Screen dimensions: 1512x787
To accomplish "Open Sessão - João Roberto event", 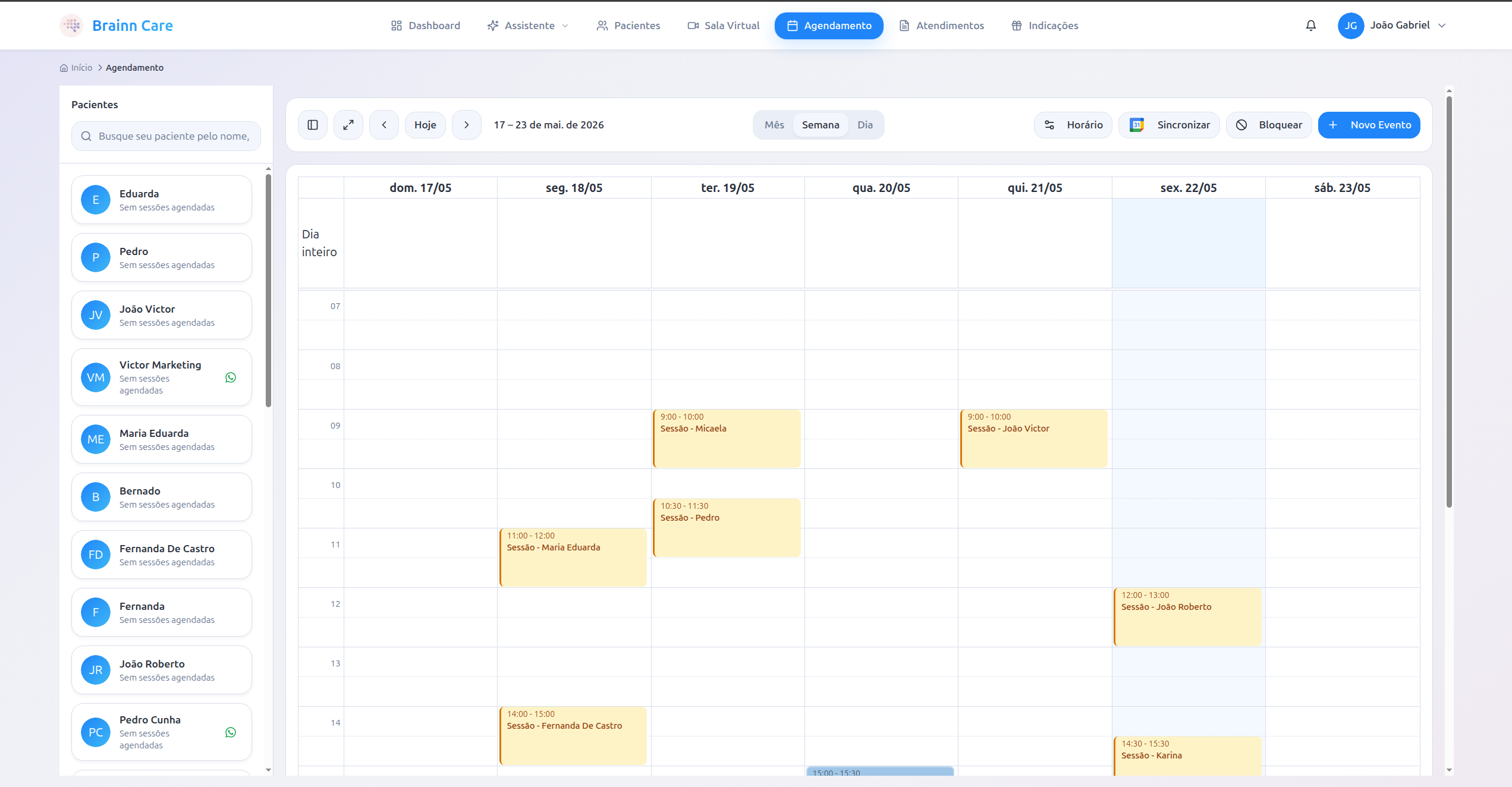I will 1187,617.
